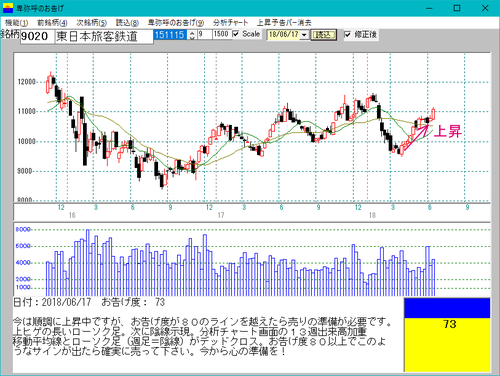The height and width of the screenshot is (376, 500).
Task: Open the 次銘柄(5) menu
Action: pos(91,23)
